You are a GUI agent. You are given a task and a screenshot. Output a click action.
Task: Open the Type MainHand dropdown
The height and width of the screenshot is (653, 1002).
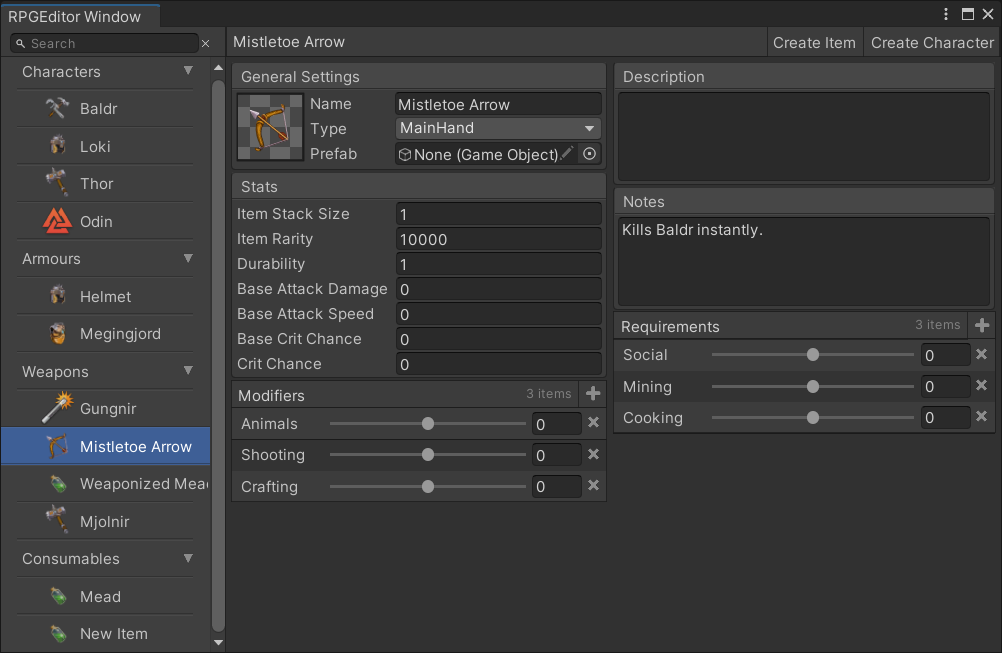(x=498, y=128)
